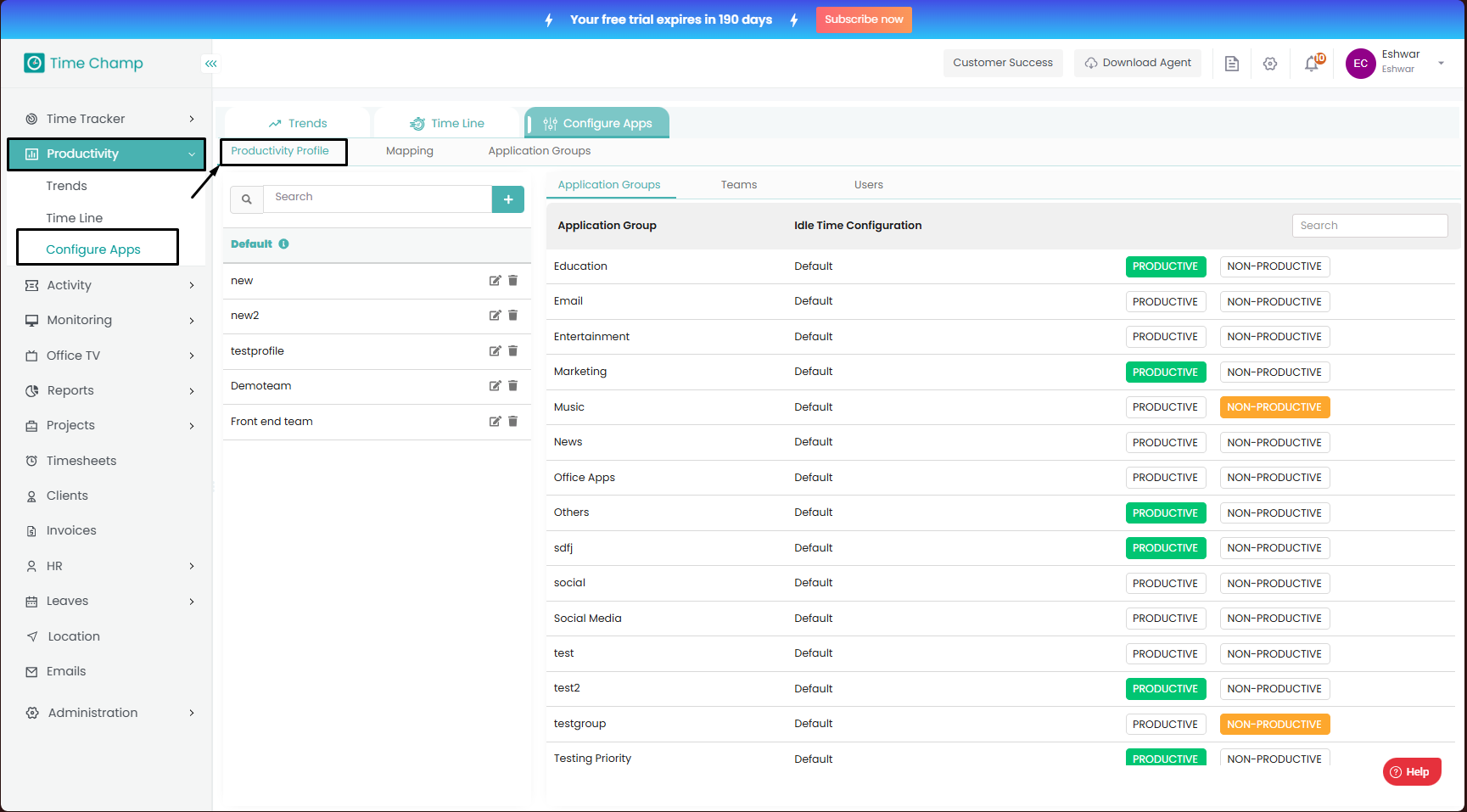Image resolution: width=1467 pixels, height=812 pixels.
Task: Click the edit icon for 'new' profile
Action: [495, 281]
